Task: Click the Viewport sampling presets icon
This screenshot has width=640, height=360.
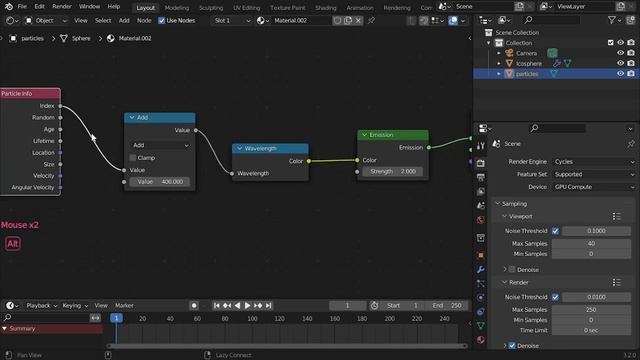Action: click(x=616, y=216)
